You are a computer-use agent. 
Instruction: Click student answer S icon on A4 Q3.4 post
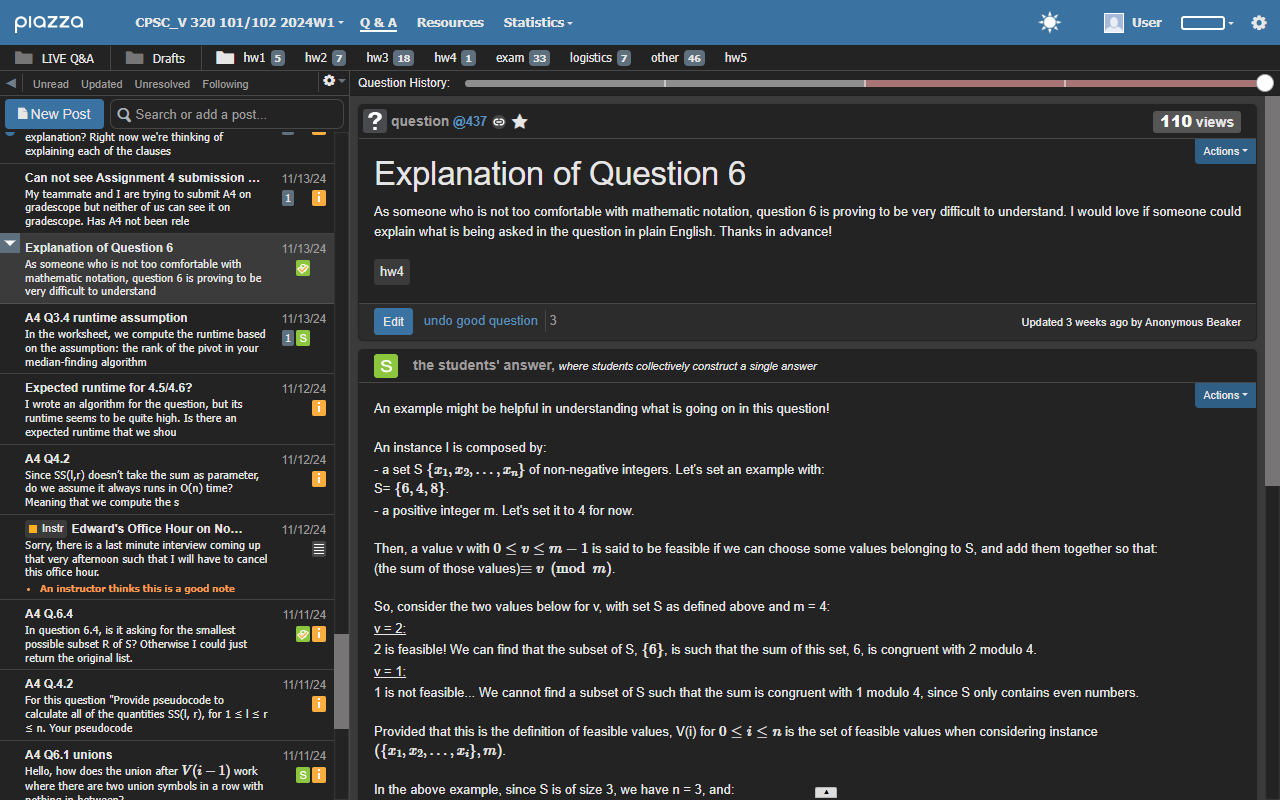click(303, 338)
